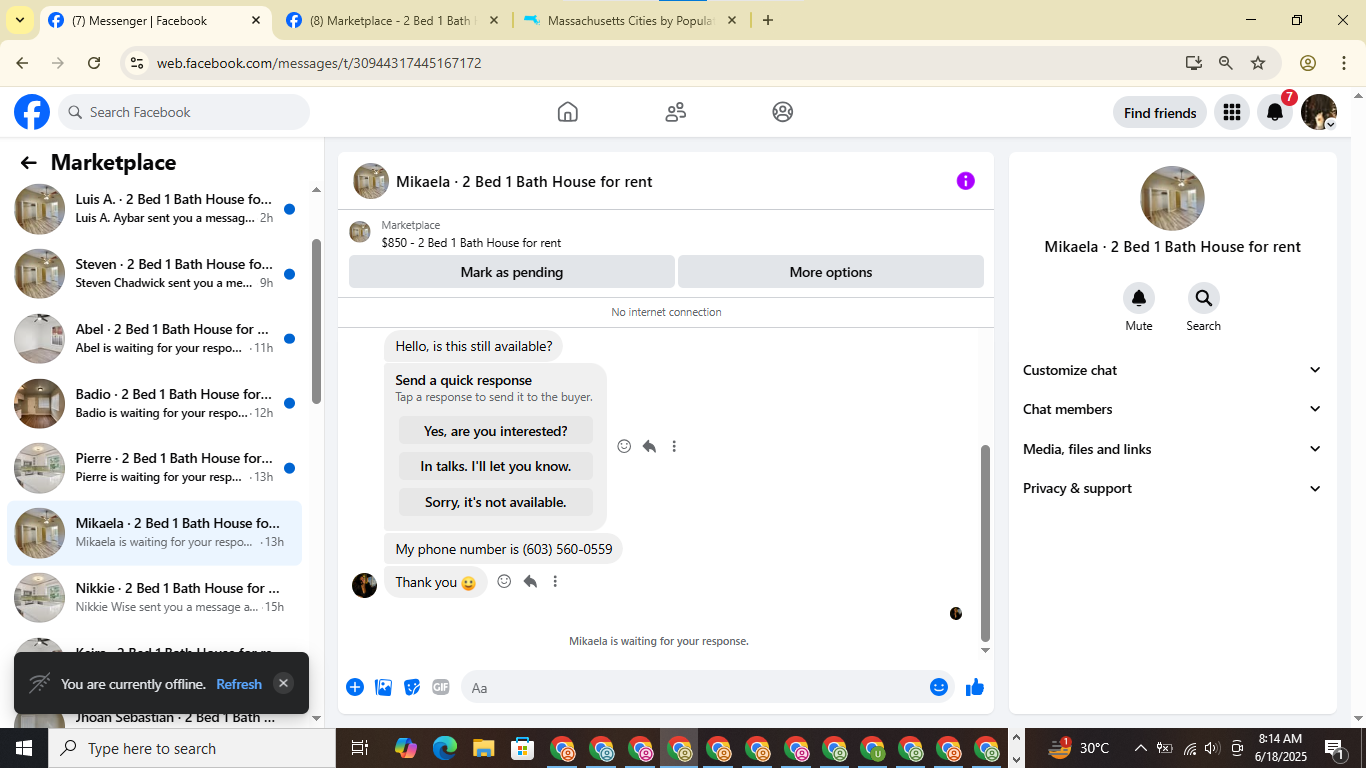1366x768 pixels.
Task: Bookmark this page with star icon
Action: [x=1258, y=63]
